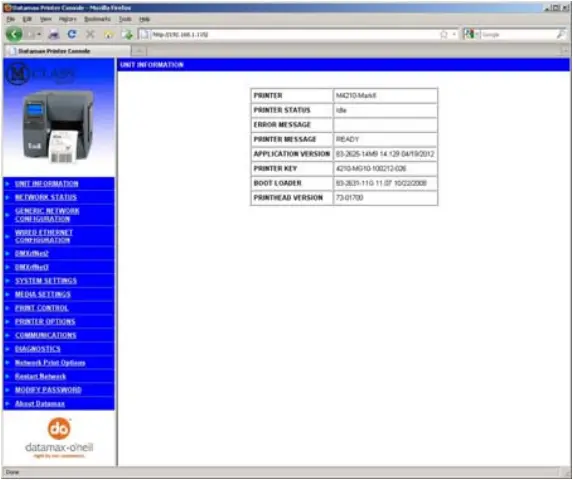Screen dimensions: 573x480
Task: Open the Edit menu
Action: (x=27, y=19)
